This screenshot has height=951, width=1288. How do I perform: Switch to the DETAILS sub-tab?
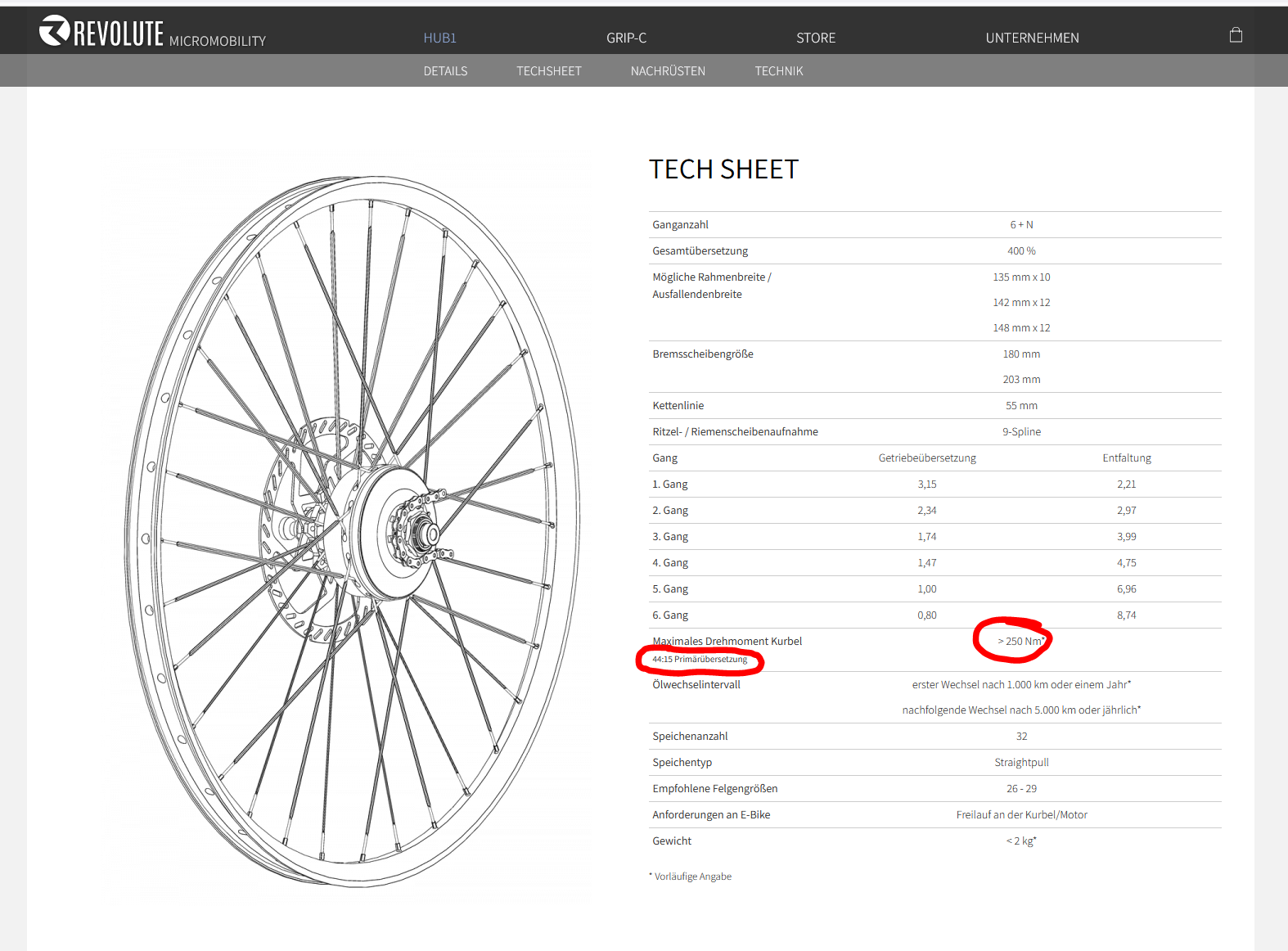point(445,71)
